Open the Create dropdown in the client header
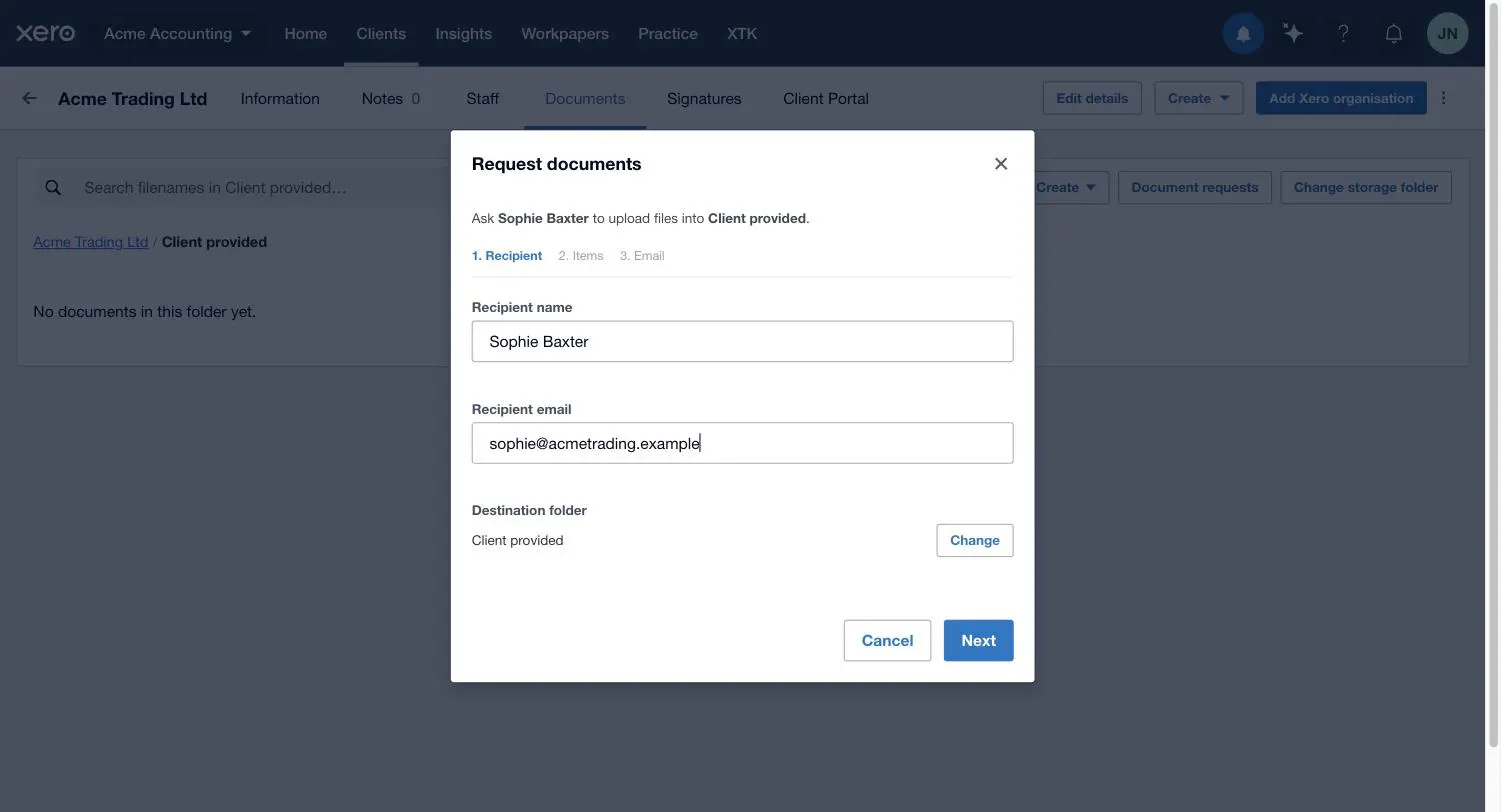Image resolution: width=1501 pixels, height=812 pixels. (x=1198, y=98)
